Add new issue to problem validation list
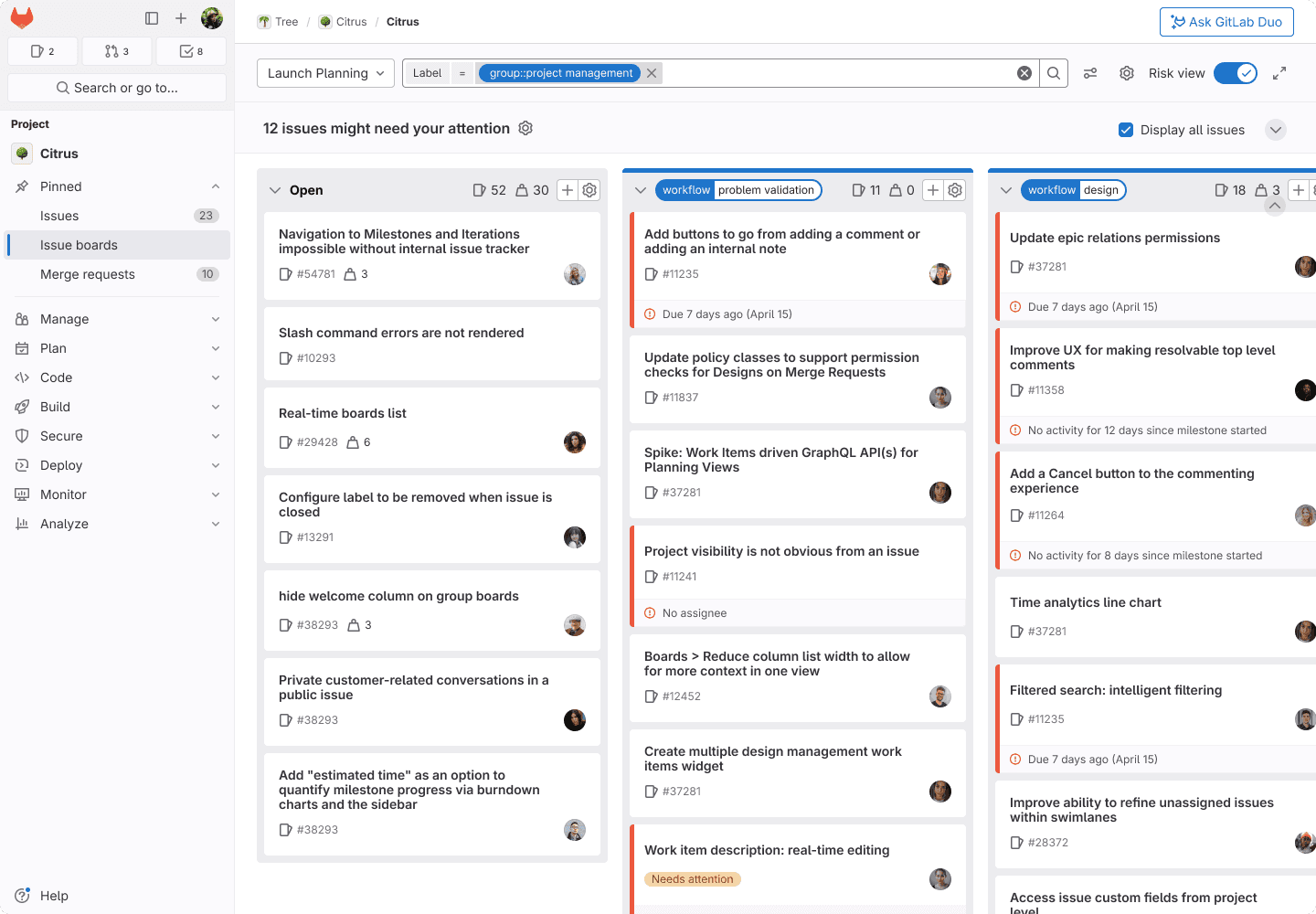Viewport: 1316px width, 914px height. (933, 190)
